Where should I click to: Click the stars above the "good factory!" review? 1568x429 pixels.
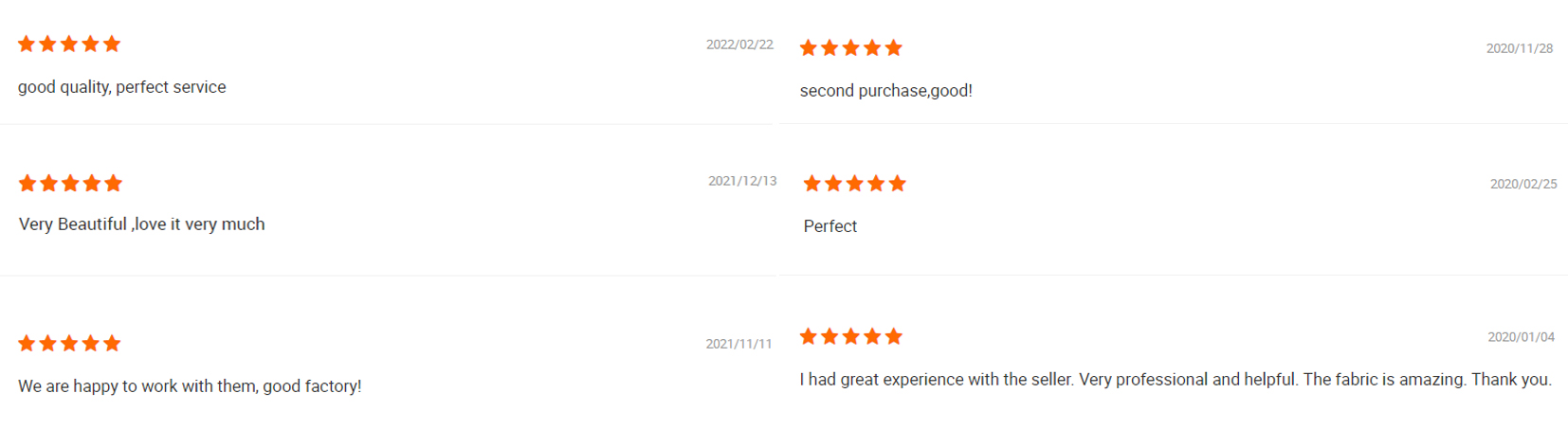(x=69, y=343)
